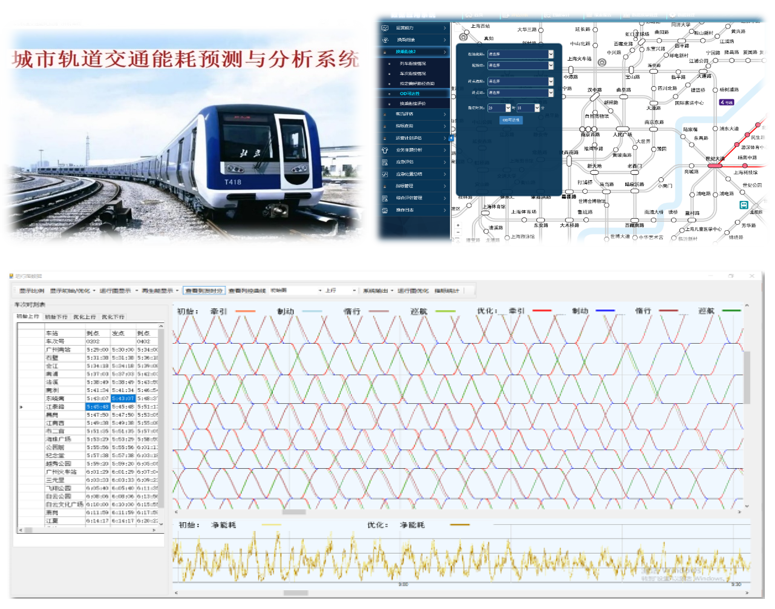Click the 人民广场 station marker on the map

coord(624,128)
